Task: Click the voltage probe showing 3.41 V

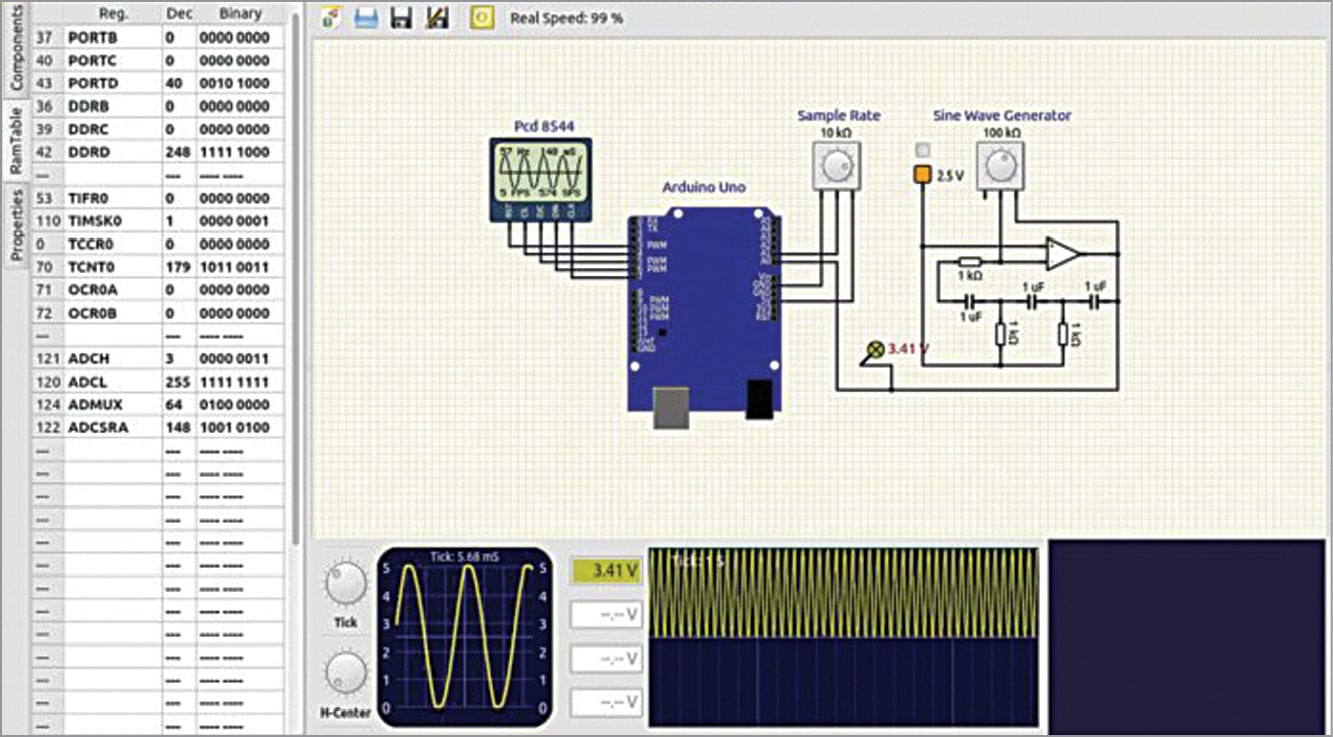Action: [x=876, y=349]
